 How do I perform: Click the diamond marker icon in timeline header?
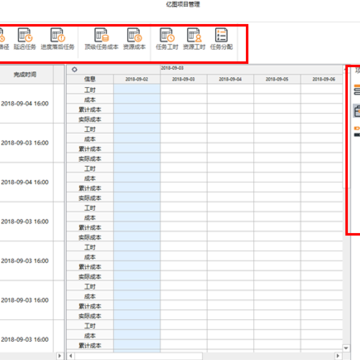pos(74,70)
